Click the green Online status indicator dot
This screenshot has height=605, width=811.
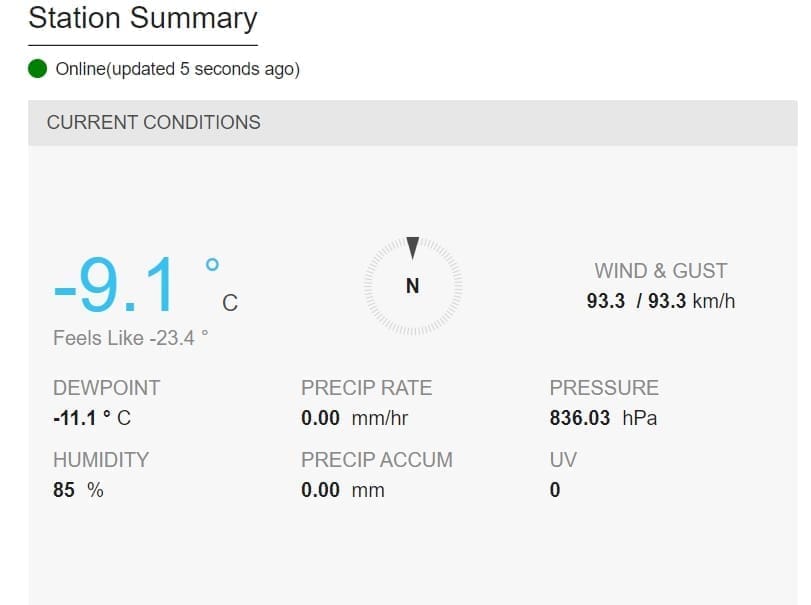point(38,69)
